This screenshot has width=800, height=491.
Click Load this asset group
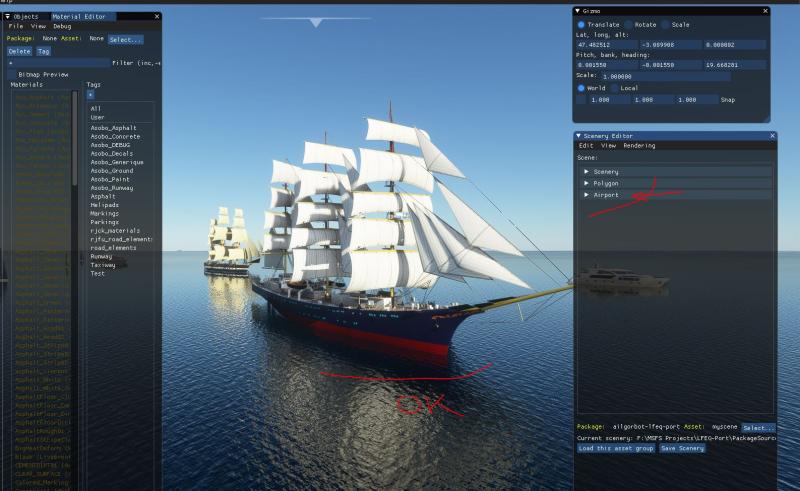pos(616,448)
